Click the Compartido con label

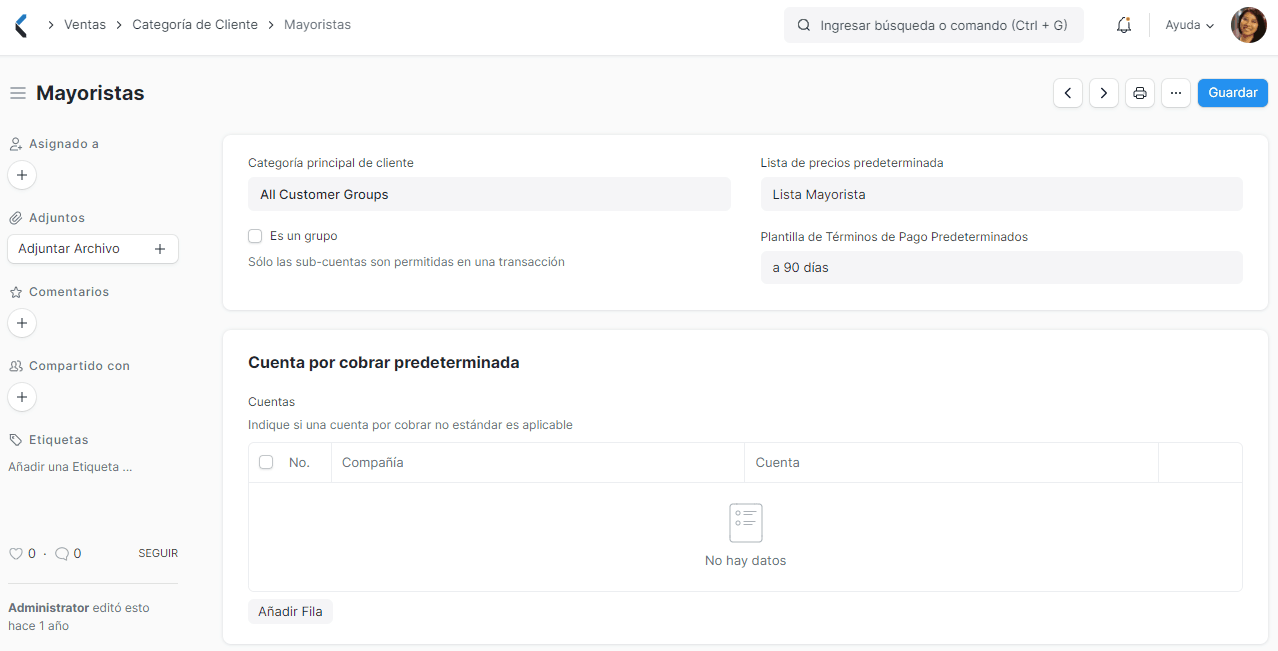click(x=80, y=366)
